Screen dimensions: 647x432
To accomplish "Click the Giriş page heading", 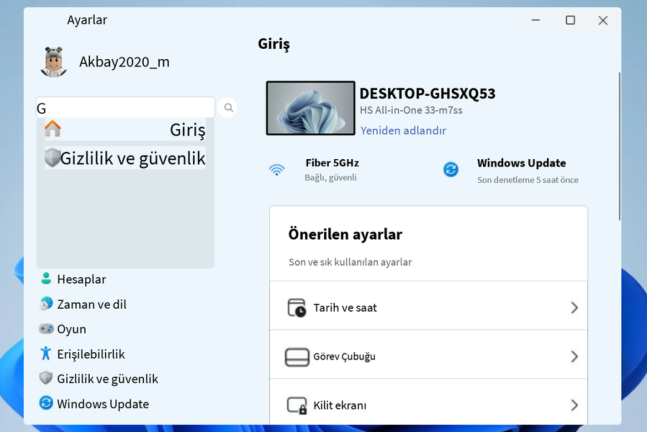I will tap(274, 44).
